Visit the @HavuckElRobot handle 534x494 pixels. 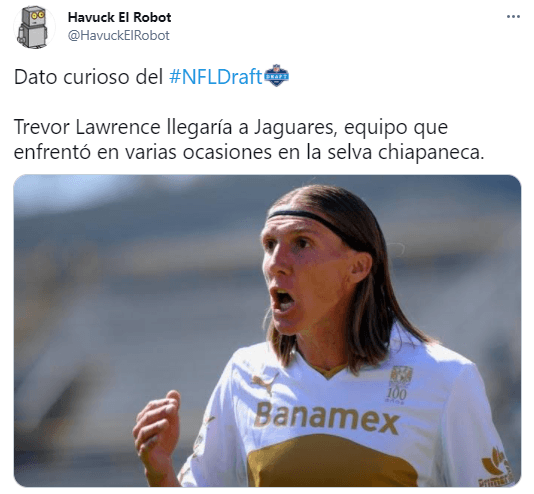119,35
